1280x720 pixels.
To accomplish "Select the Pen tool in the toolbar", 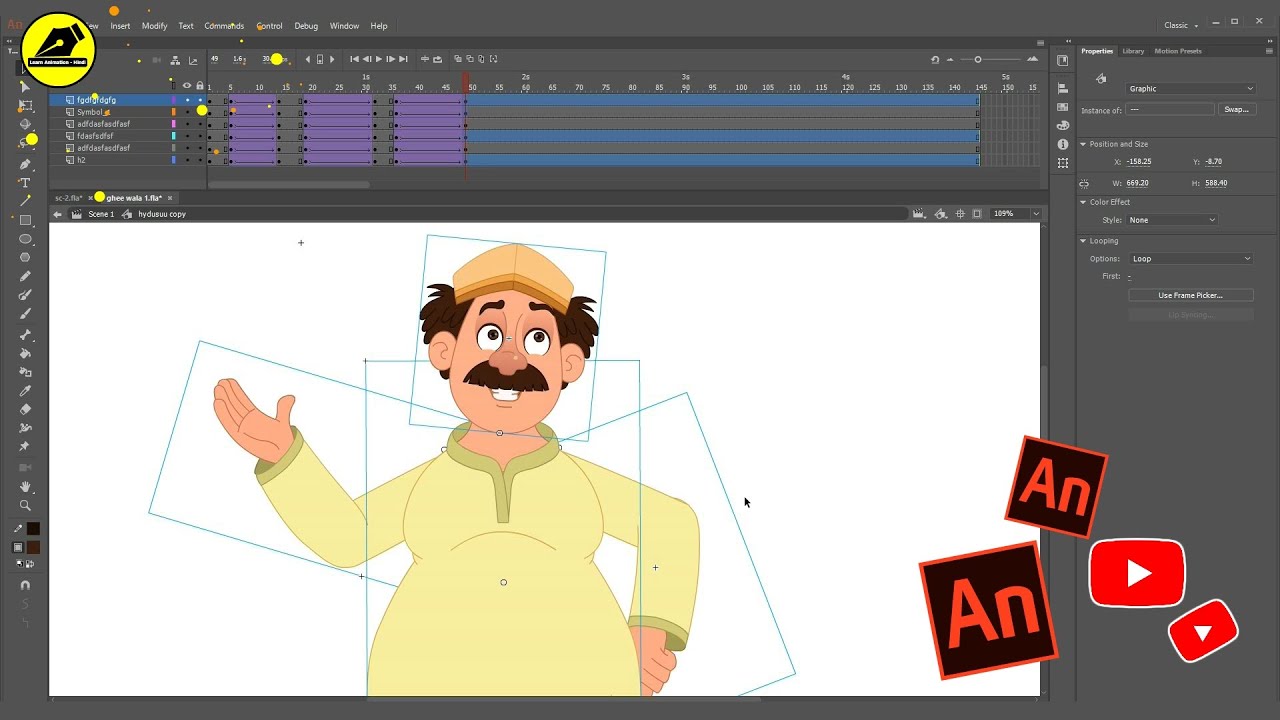I will tap(25, 163).
